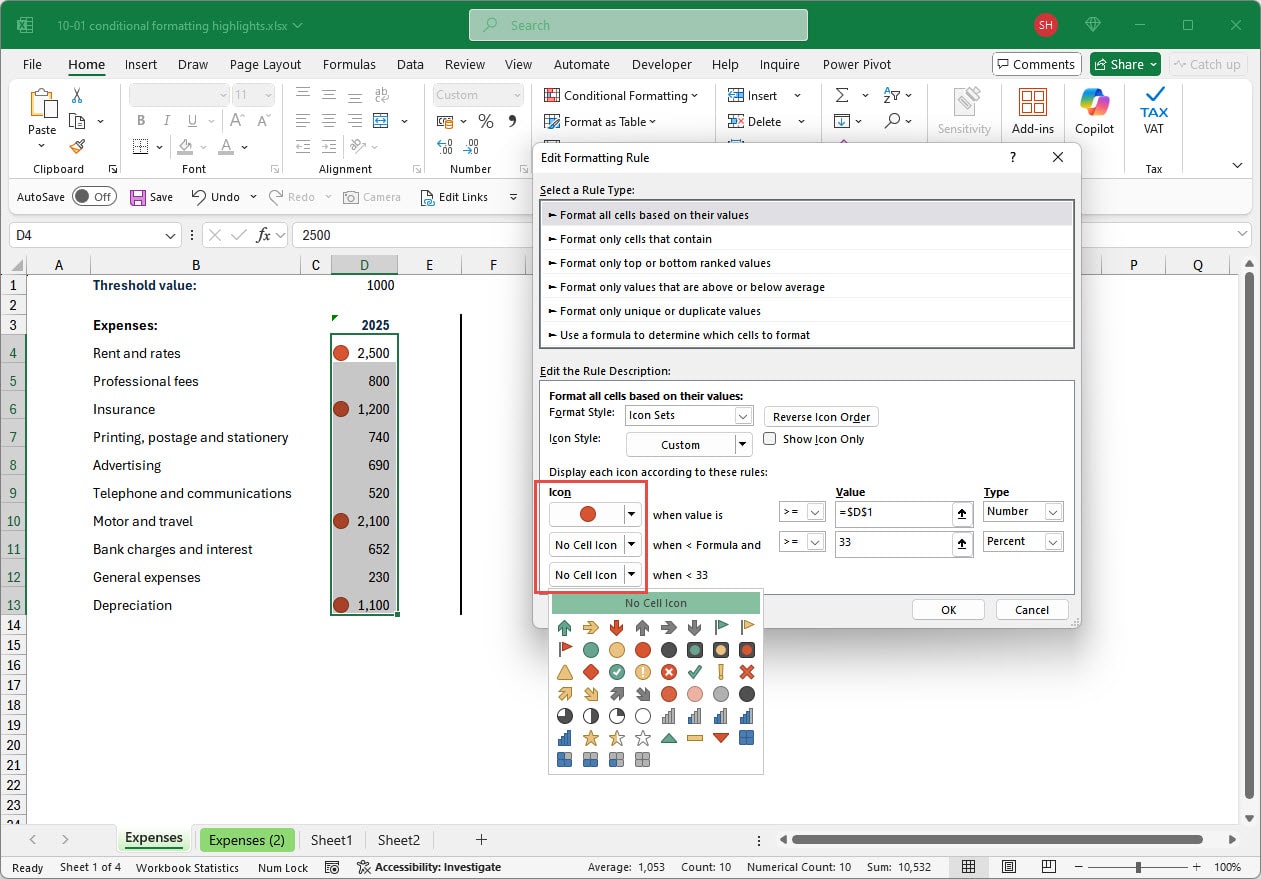Click OK to confirm formatting rule
Image resolution: width=1261 pixels, height=879 pixels.
(x=948, y=610)
